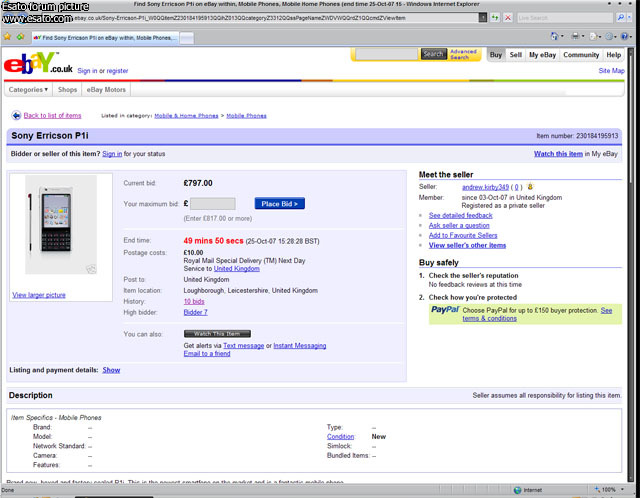
Task: Click the Text message alerts link
Action: pos(243,346)
